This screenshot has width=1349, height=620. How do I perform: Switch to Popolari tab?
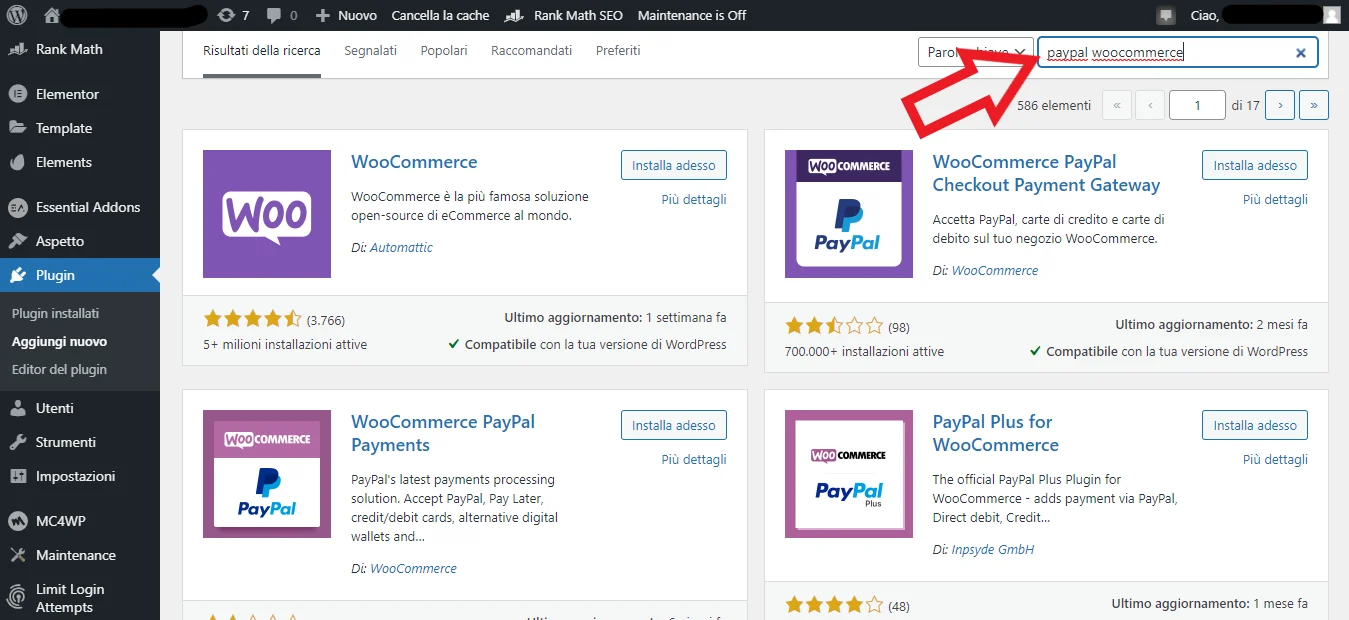coord(444,51)
